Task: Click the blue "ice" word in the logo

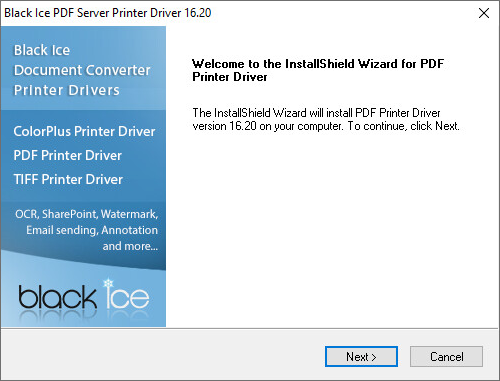Action: [x=127, y=297]
